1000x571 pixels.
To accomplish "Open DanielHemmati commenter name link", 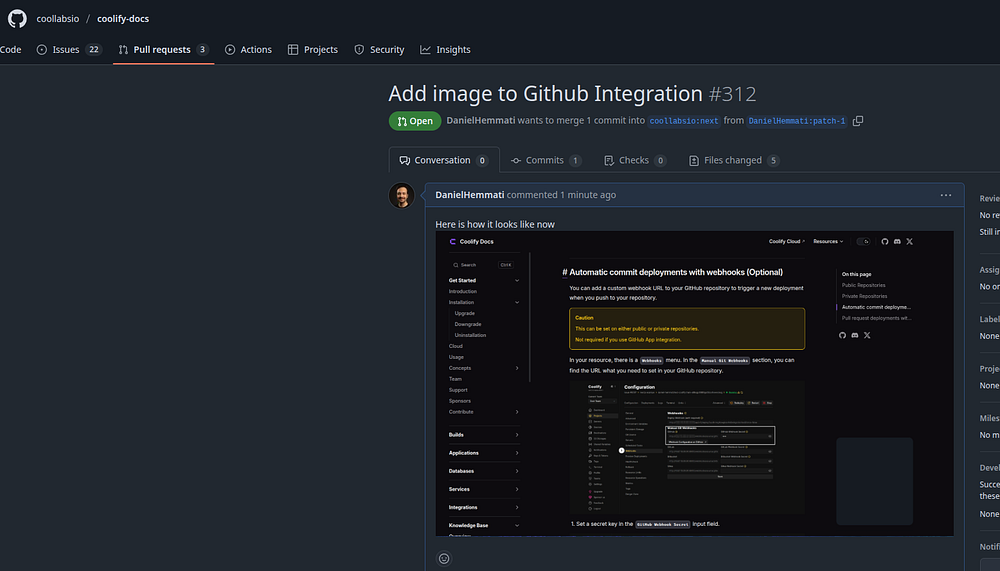I will (469, 195).
